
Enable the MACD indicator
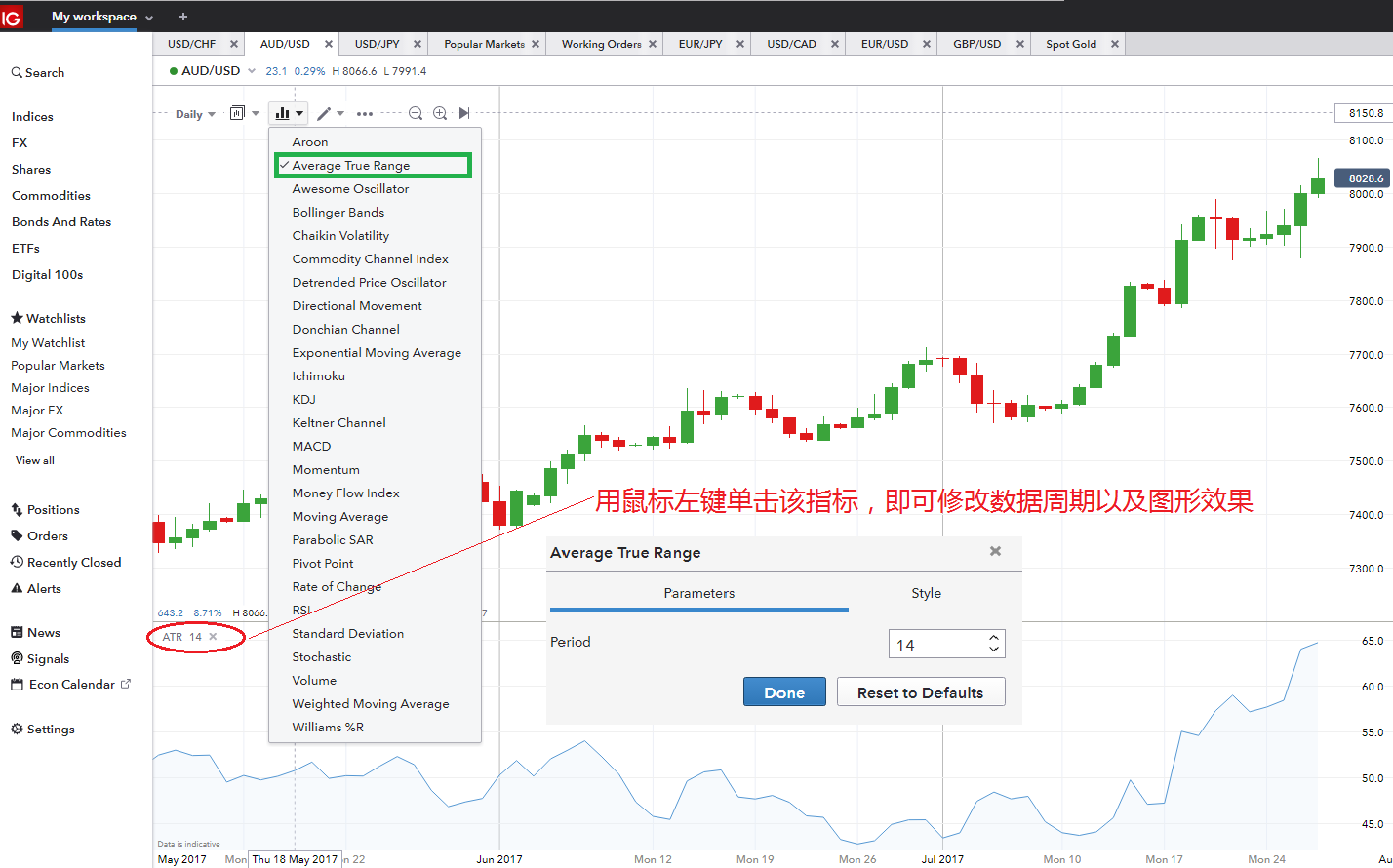click(311, 447)
